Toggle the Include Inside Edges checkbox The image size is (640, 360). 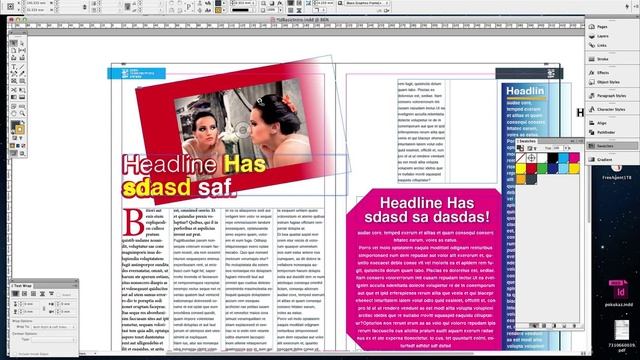pos(15,354)
